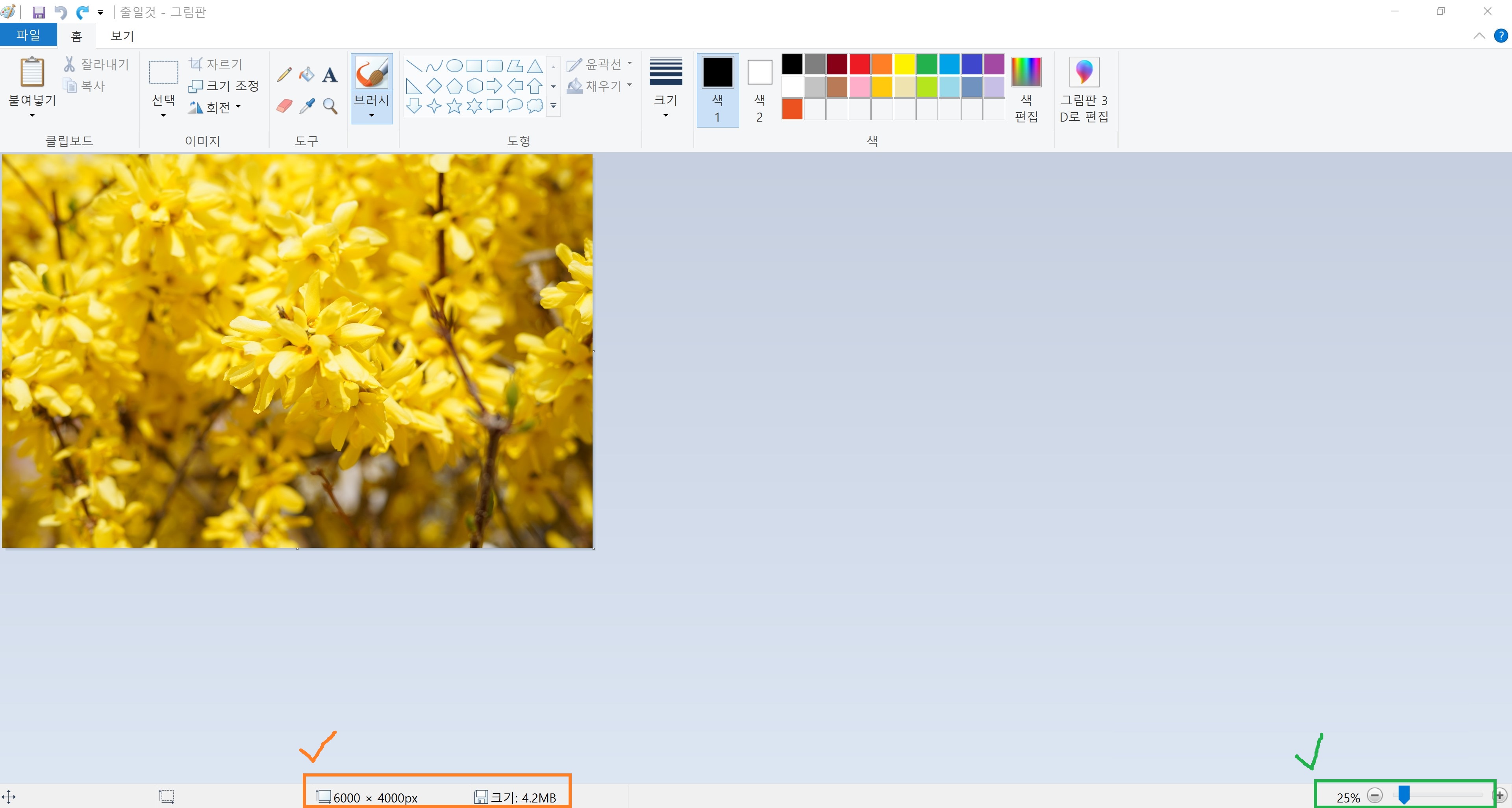Click the Save icon in title bar
Viewport: 1512px width, 808px height.
click(39, 12)
